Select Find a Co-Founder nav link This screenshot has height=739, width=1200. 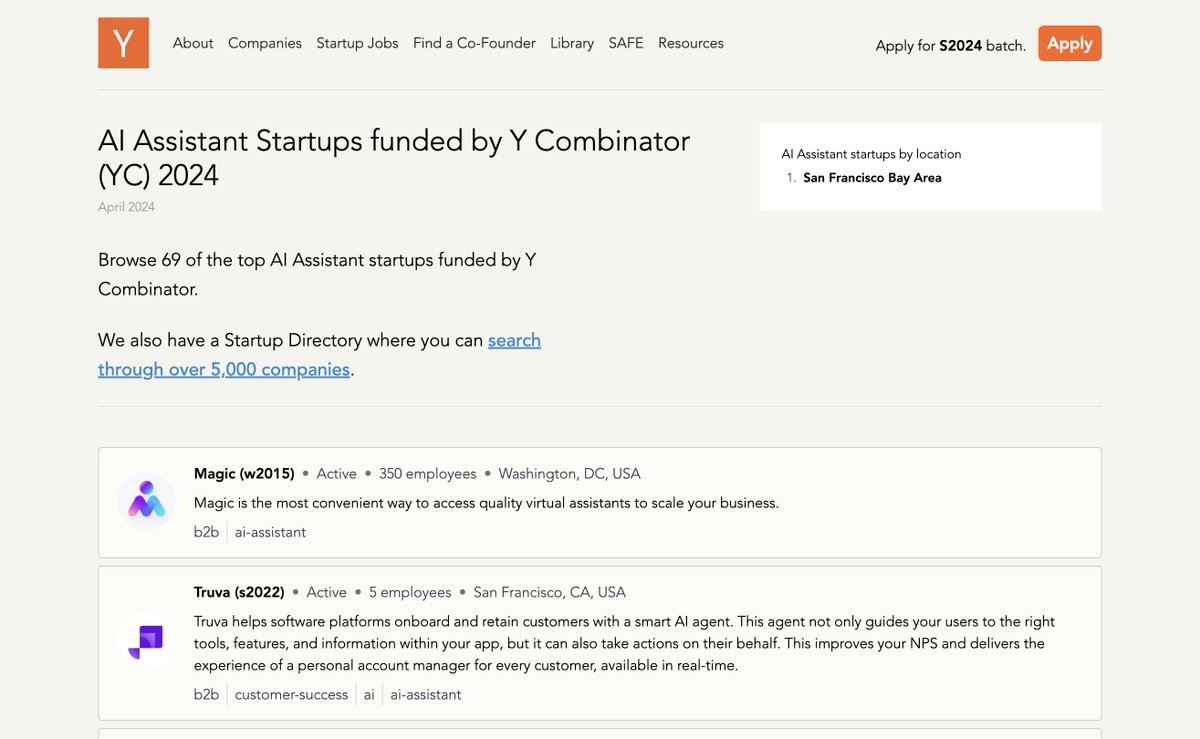click(474, 43)
